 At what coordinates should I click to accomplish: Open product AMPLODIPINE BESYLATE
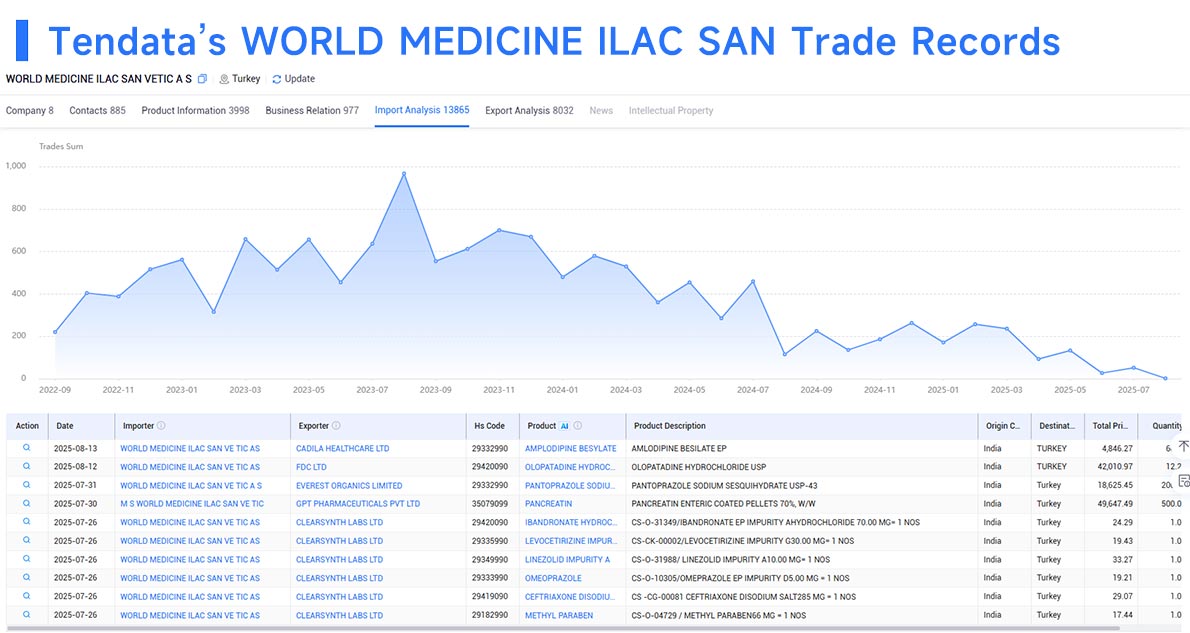[x=571, y=449]
